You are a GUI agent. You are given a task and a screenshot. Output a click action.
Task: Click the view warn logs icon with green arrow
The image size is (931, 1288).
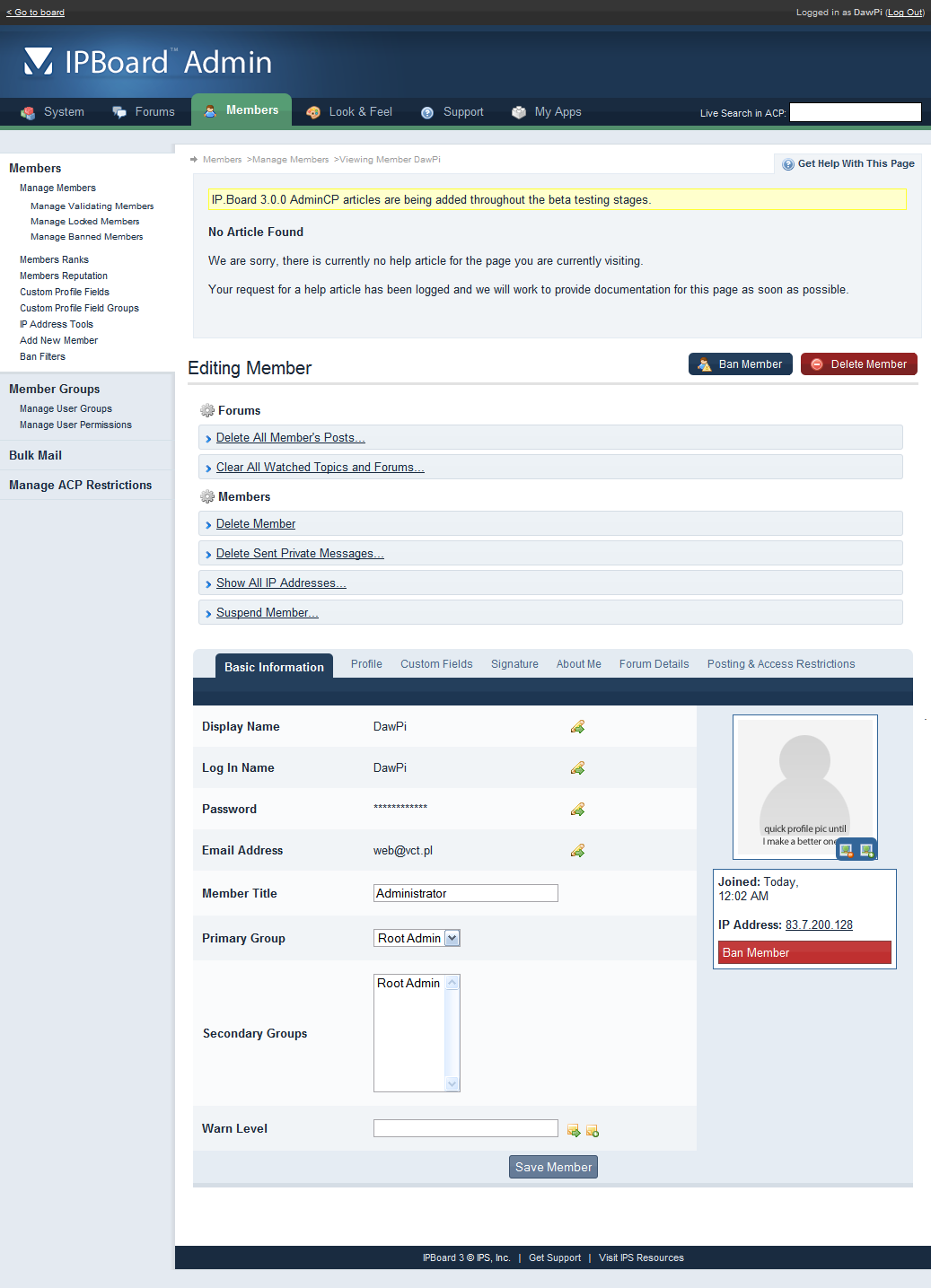coord(573,1130)
